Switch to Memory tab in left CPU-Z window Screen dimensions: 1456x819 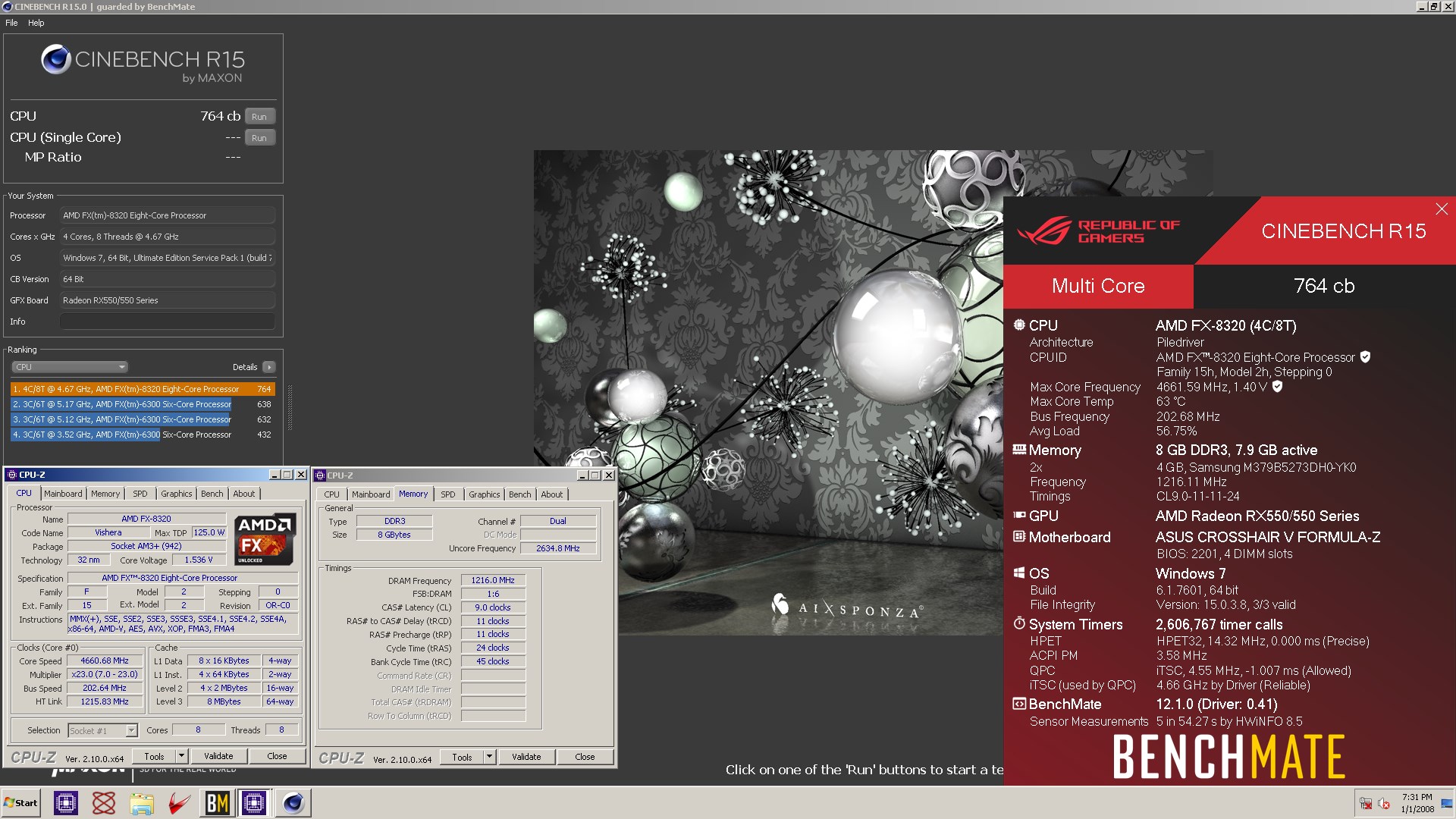coord(105,494)
